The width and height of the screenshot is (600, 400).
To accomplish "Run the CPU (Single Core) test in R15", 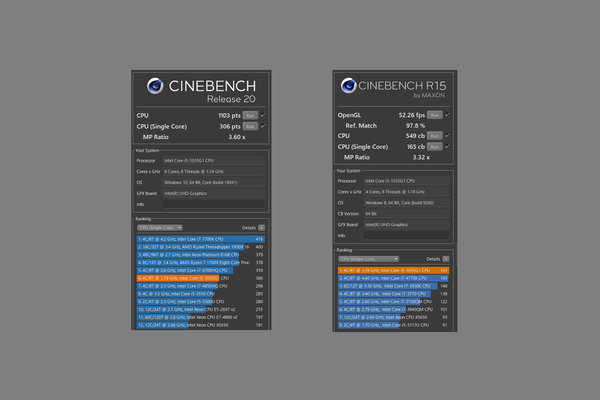I will pos(435,147).
